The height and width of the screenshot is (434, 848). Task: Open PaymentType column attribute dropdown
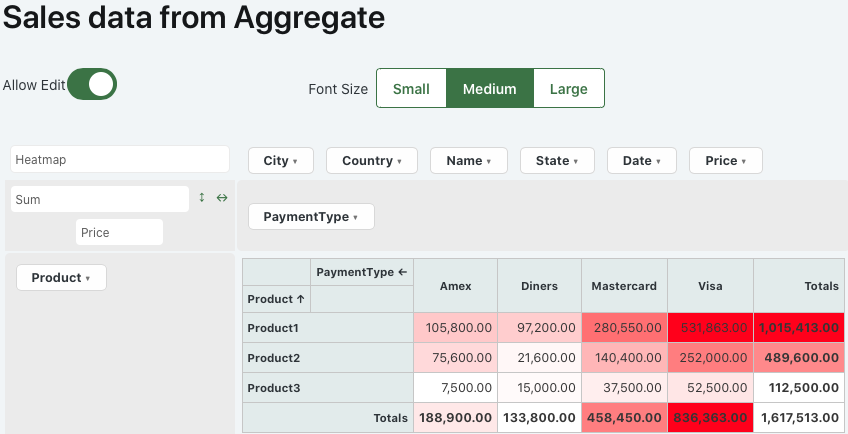click(311, 216)
